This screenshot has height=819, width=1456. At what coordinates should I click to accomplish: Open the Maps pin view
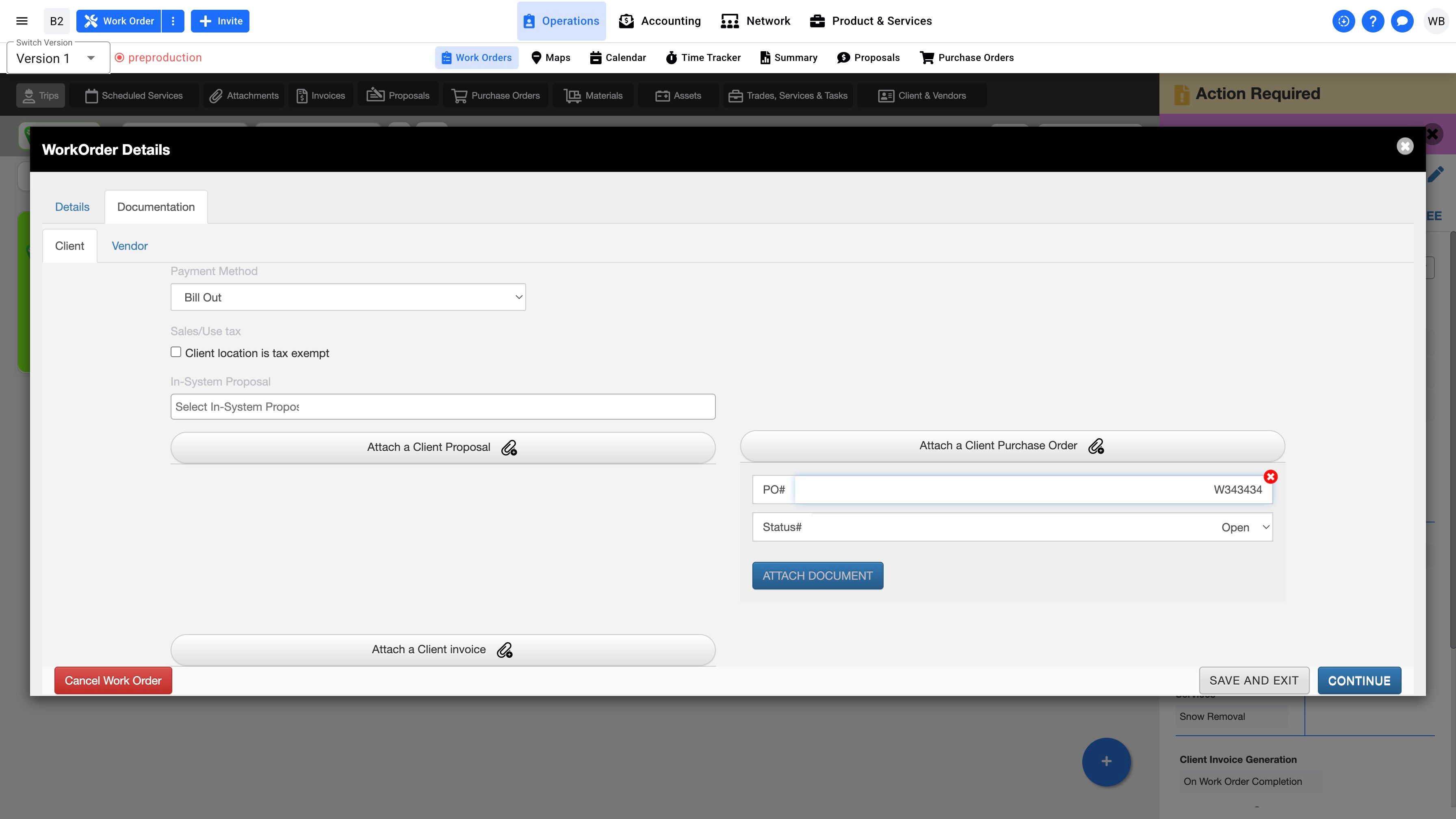coord(550,58)
